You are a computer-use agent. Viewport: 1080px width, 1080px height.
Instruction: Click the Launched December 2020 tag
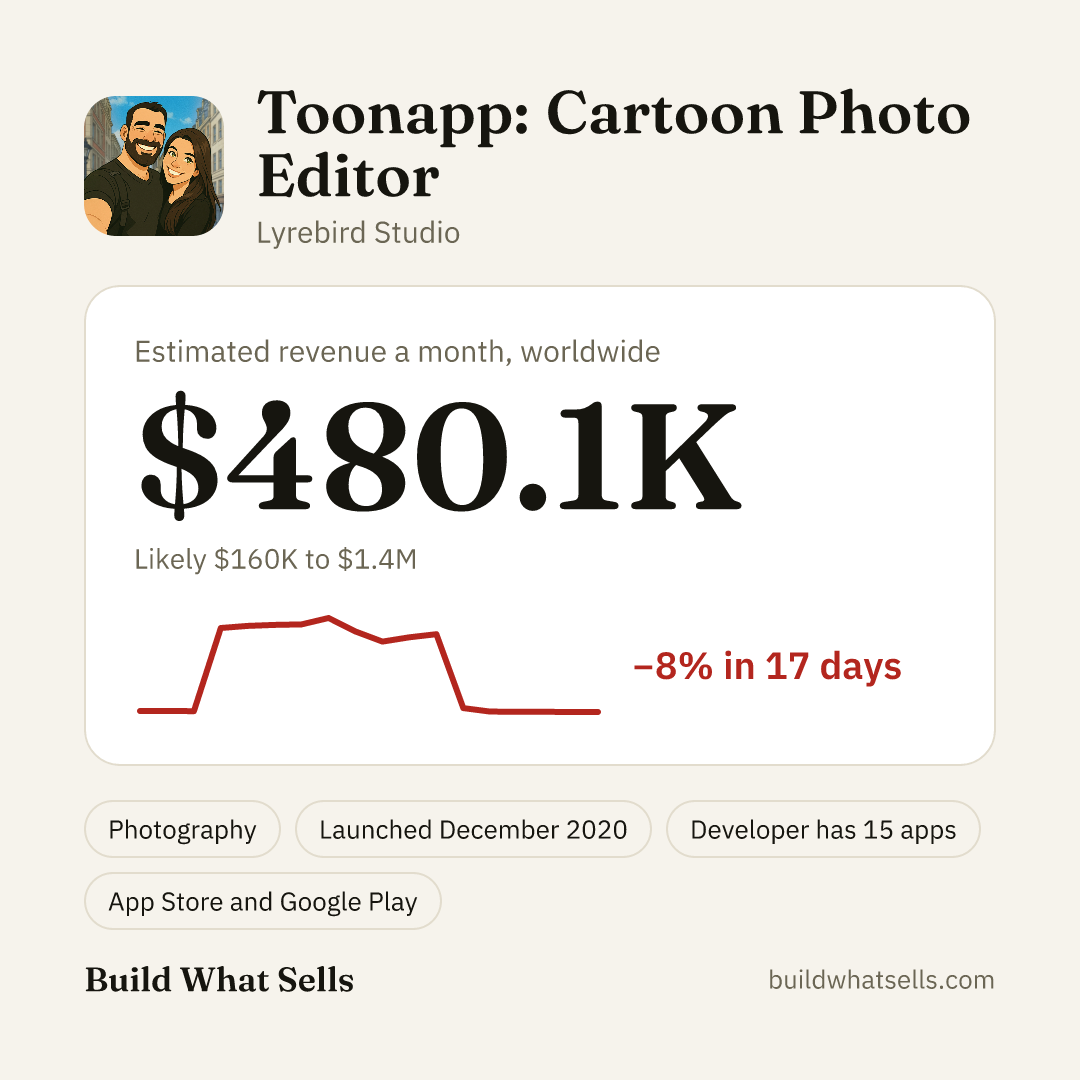pyautogui.click(x=473, y=829)
